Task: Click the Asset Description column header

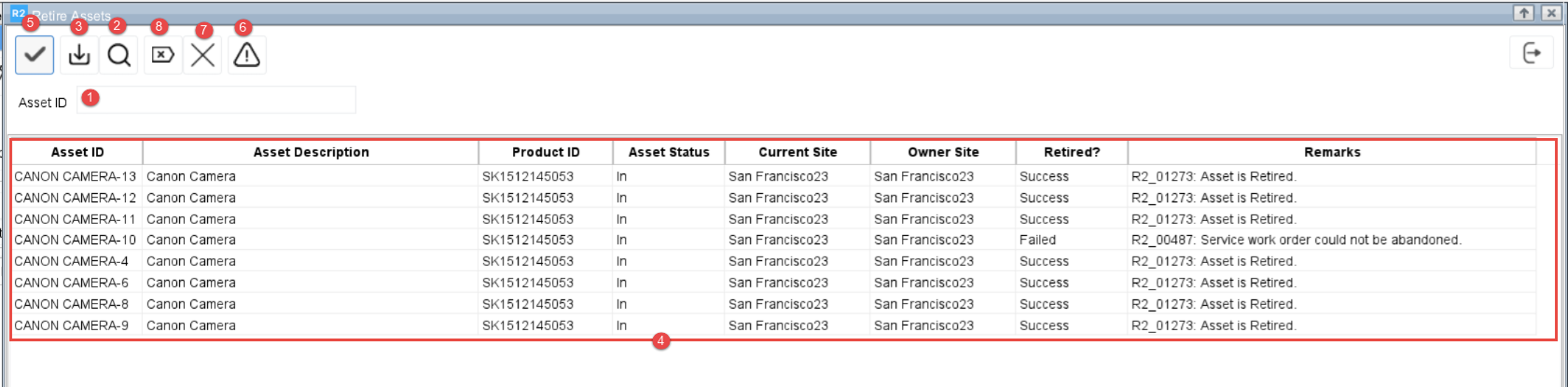Action: pyautogui.click(x=311, y=152)
